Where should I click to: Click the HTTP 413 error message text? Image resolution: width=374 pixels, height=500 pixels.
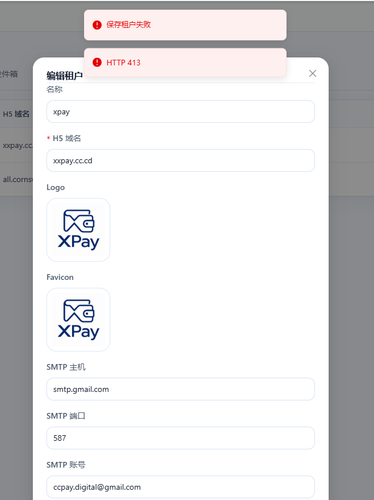tap(123, 63)
